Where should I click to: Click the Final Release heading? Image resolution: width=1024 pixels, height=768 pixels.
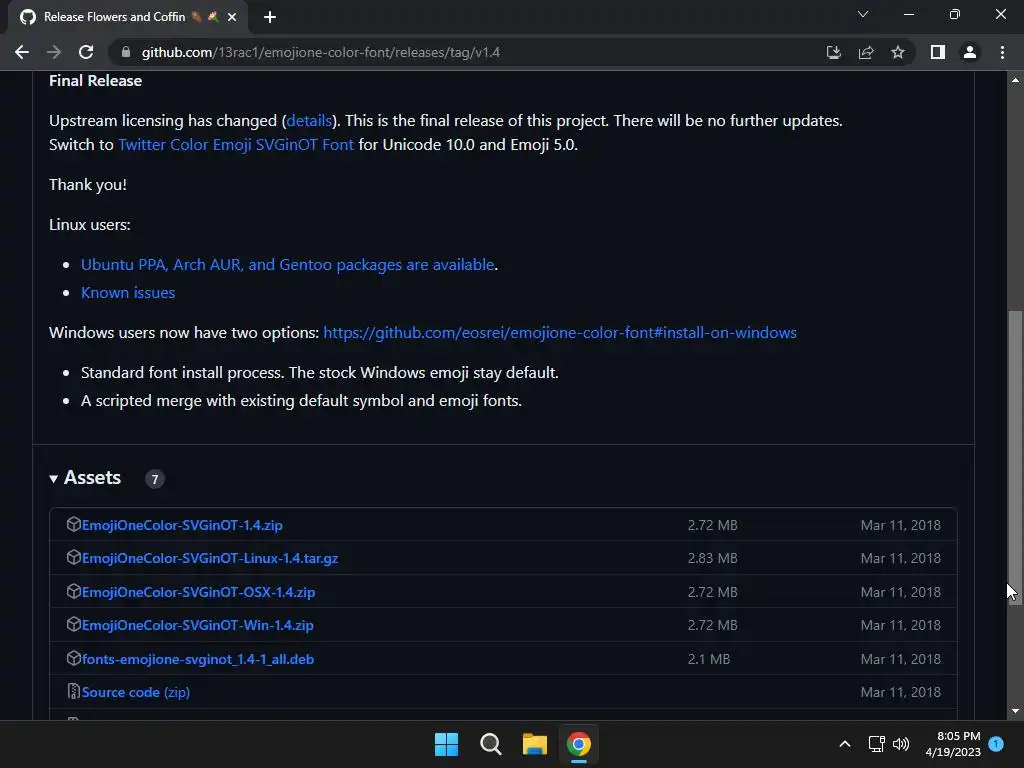pyautogui.click(x=95, y=80)
